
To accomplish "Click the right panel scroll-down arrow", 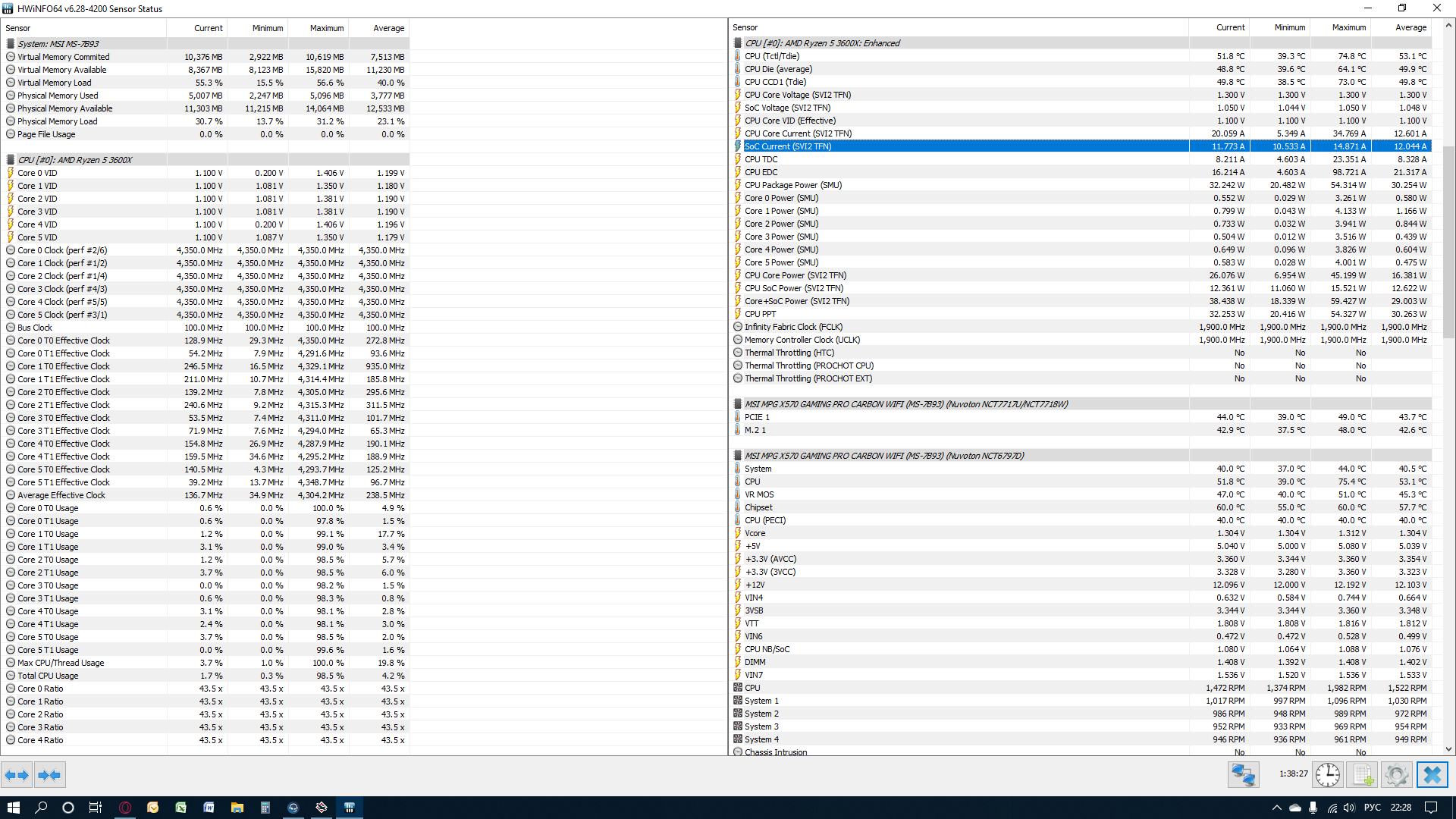I will (1448, 749).
